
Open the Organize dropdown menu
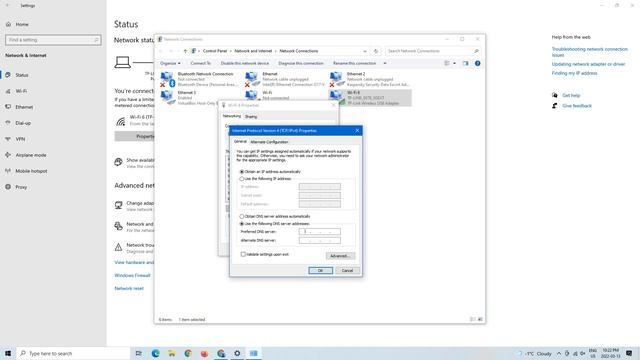click(x=170, y=63)
